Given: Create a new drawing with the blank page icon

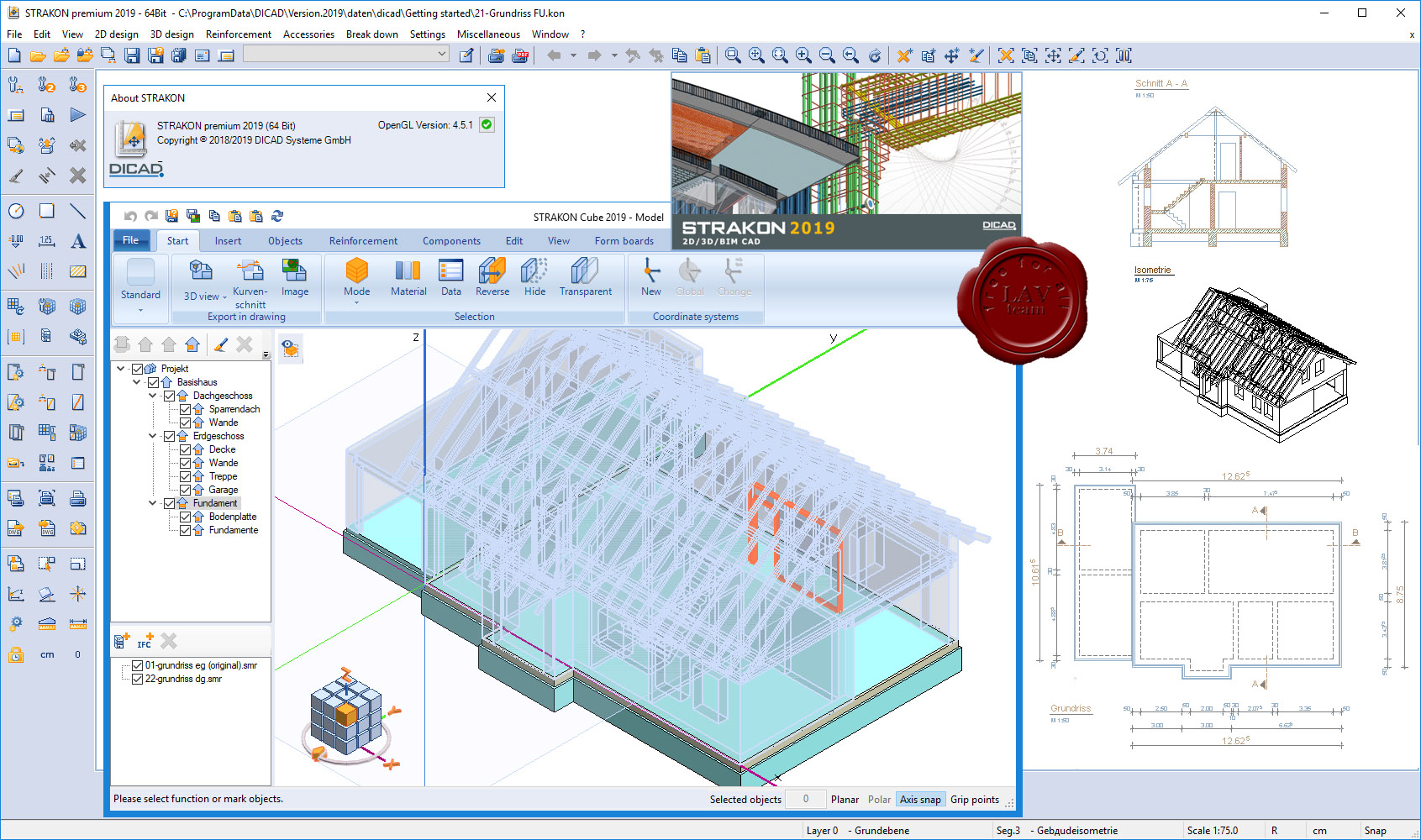Looking at the screenshot, I should (14, 55).
